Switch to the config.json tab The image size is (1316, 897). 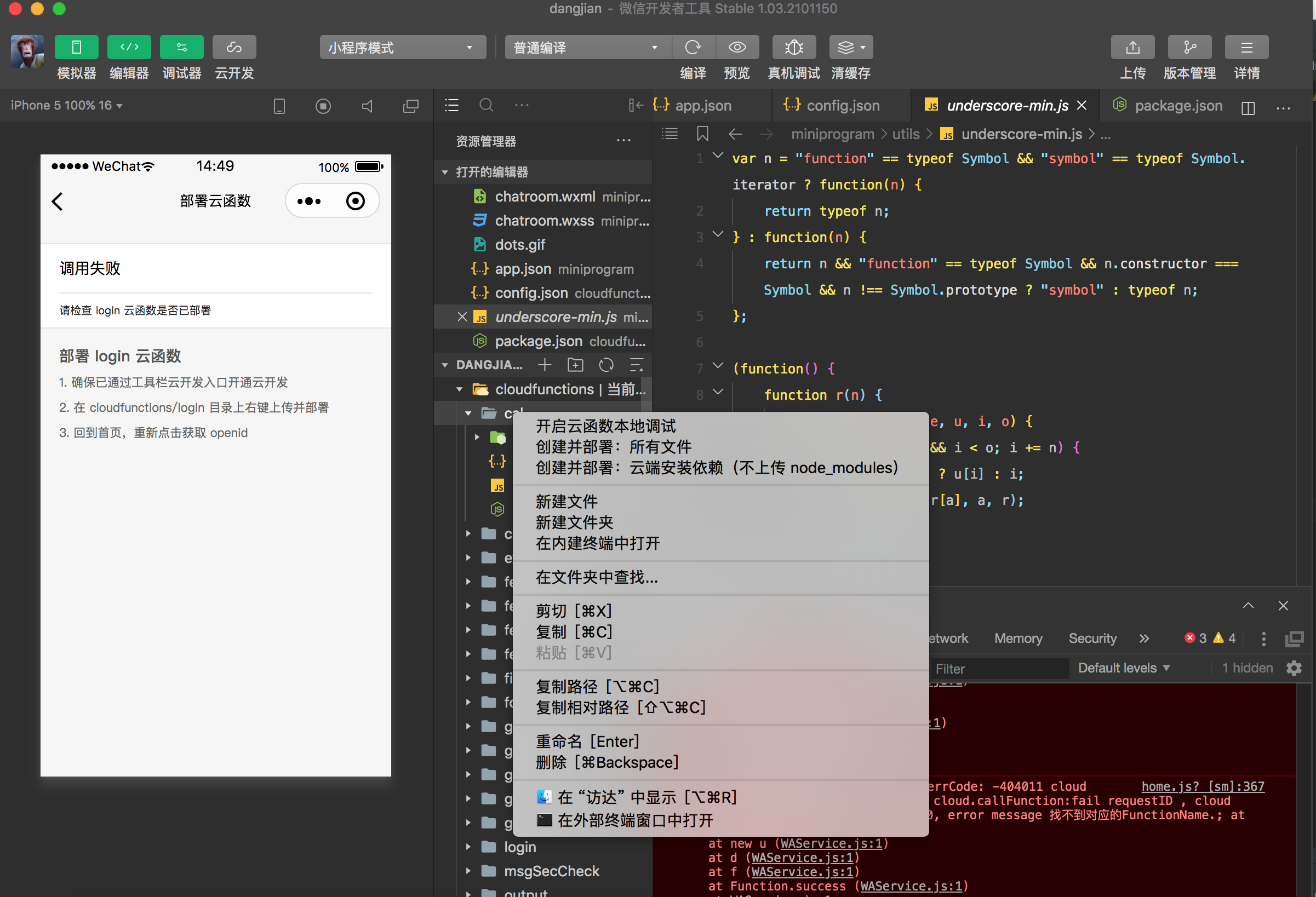pyautogui.click(x=842, y=106)
